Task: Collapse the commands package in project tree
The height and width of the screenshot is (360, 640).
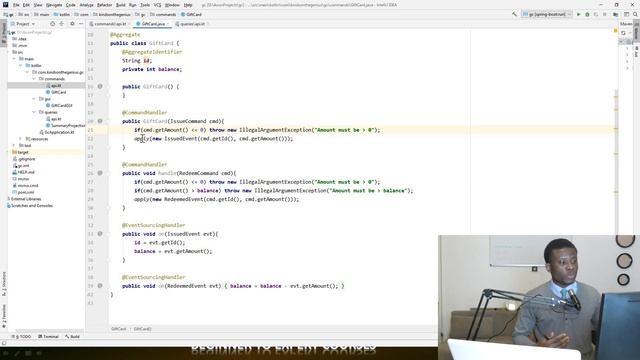Action: click(34, 79)
